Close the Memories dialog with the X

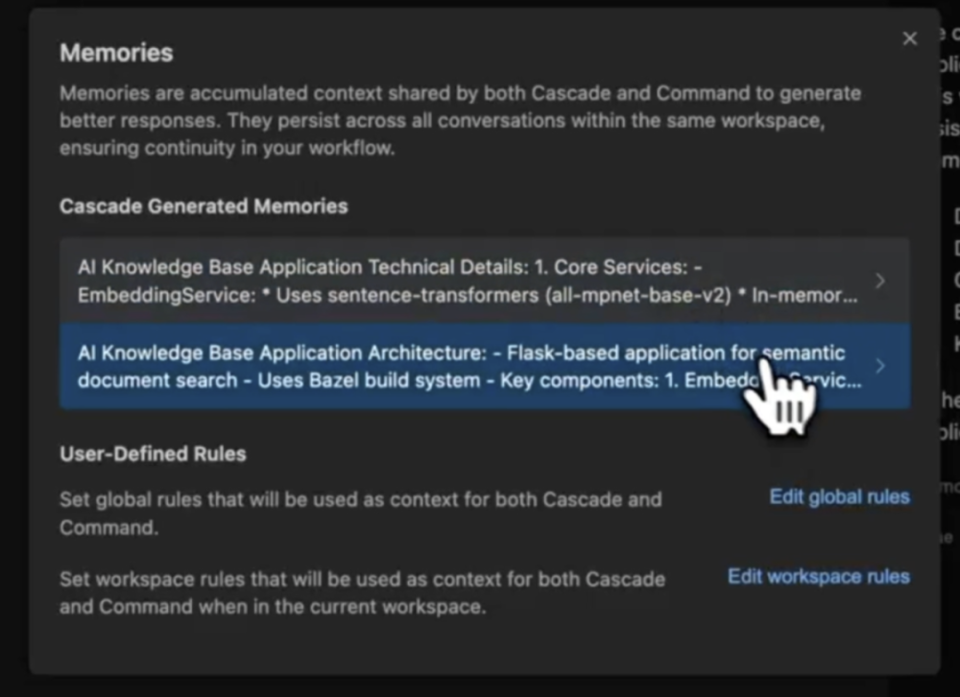(x=909, y=39)
